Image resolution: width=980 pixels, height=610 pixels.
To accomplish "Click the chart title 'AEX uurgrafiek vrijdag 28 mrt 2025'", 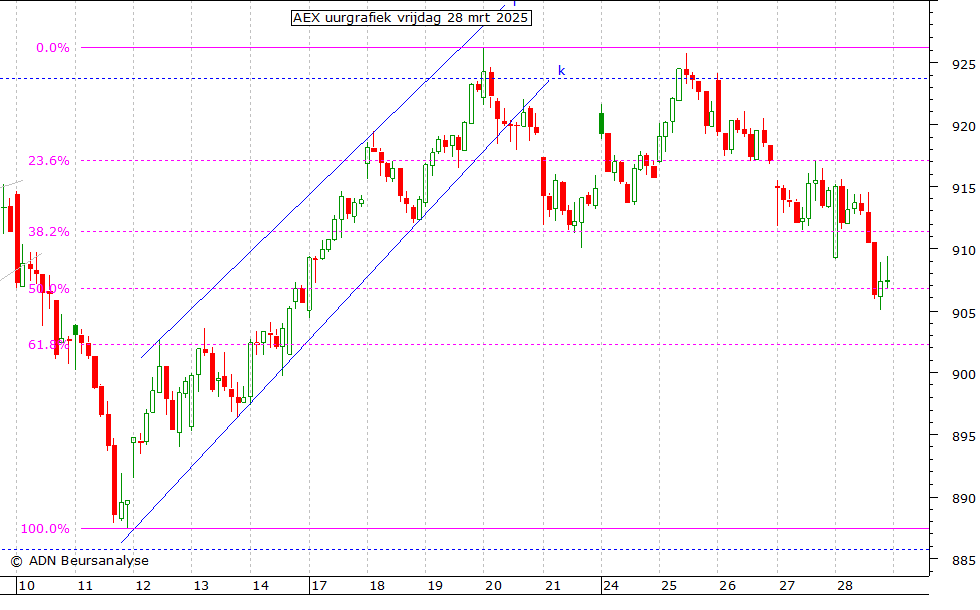I will click(x=411, y=18).
